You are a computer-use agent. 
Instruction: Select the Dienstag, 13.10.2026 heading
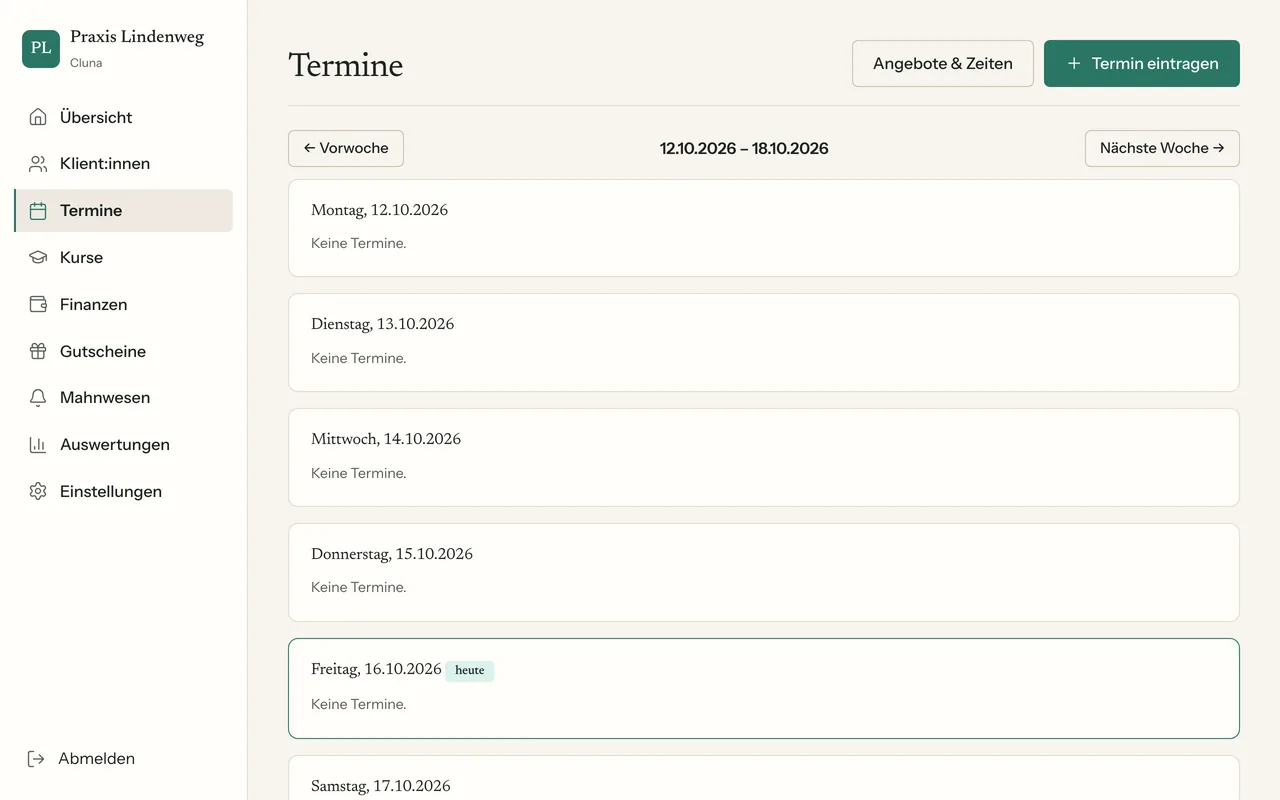click(383, 325)
